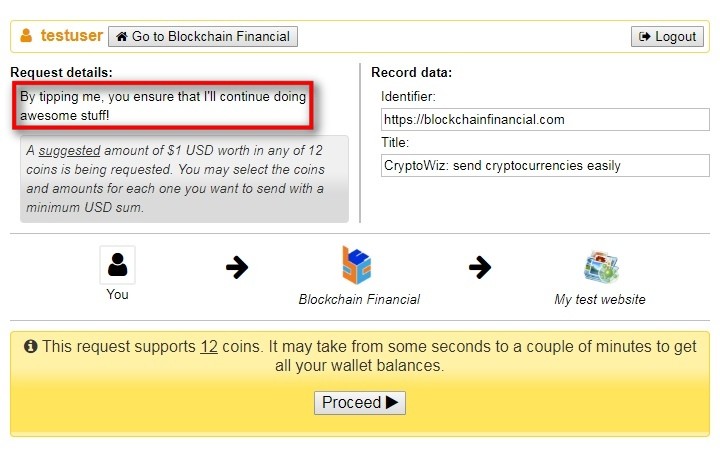Click the You person avatar icon
Screen dimensions: 720x450
(x=118, y=265)
